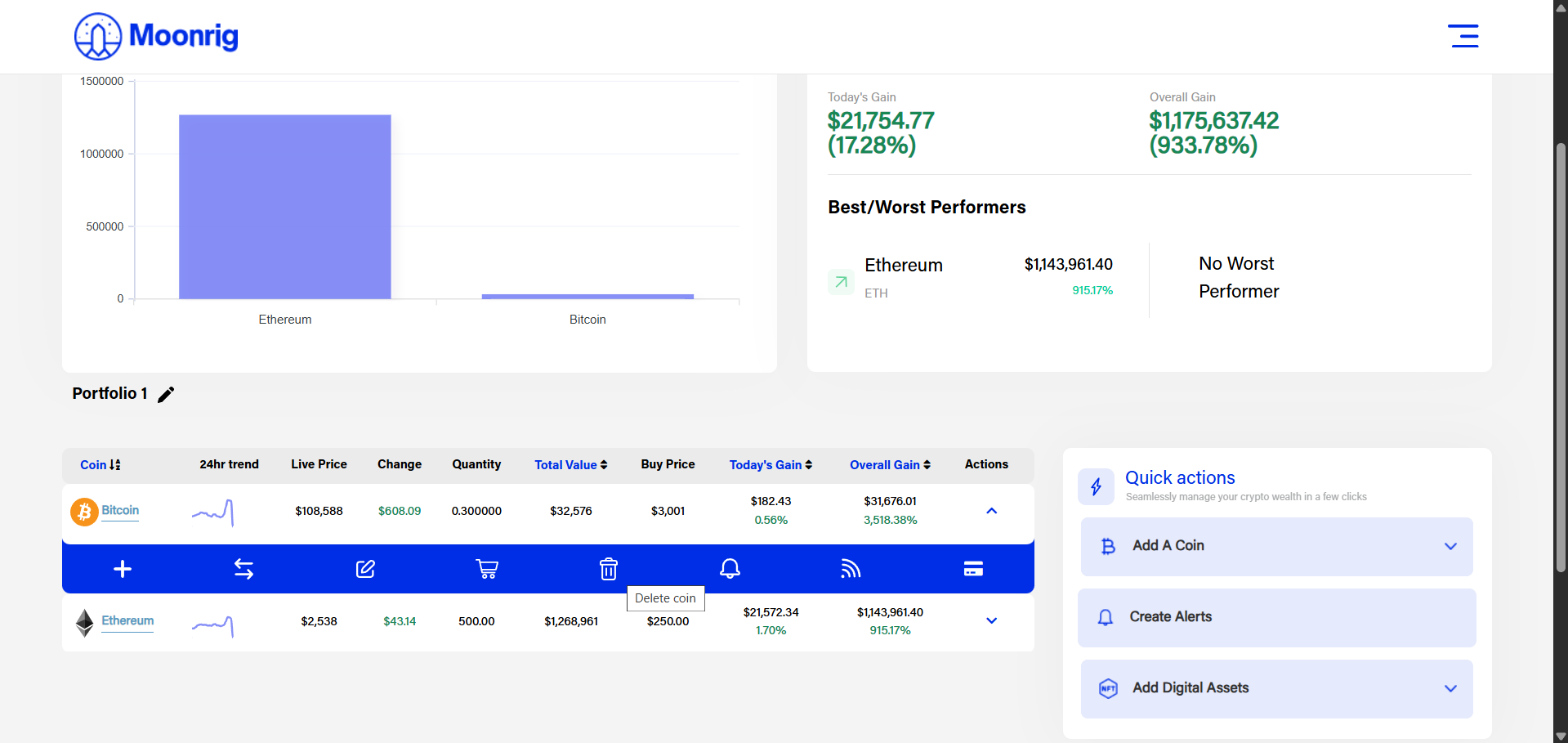Click the bell icon in Create Alerts
Screen dimensions: 1568x743
coord(1106,617)
